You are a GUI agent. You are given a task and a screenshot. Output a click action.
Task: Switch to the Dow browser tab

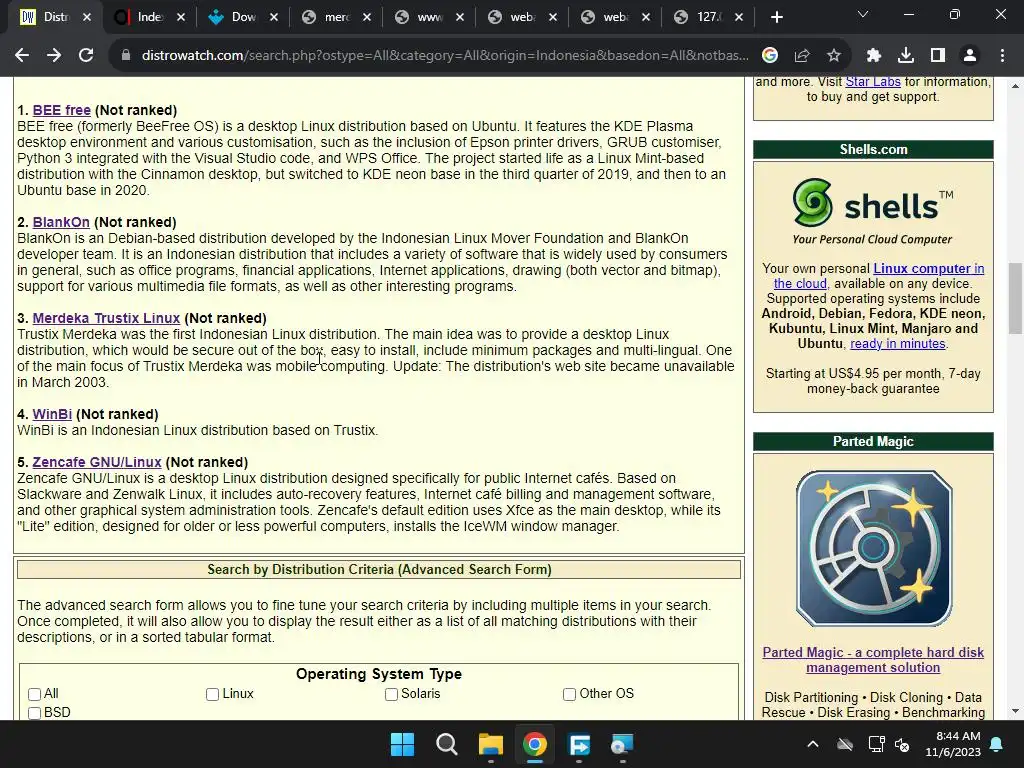pyautogui.click(x=243, y=18)
